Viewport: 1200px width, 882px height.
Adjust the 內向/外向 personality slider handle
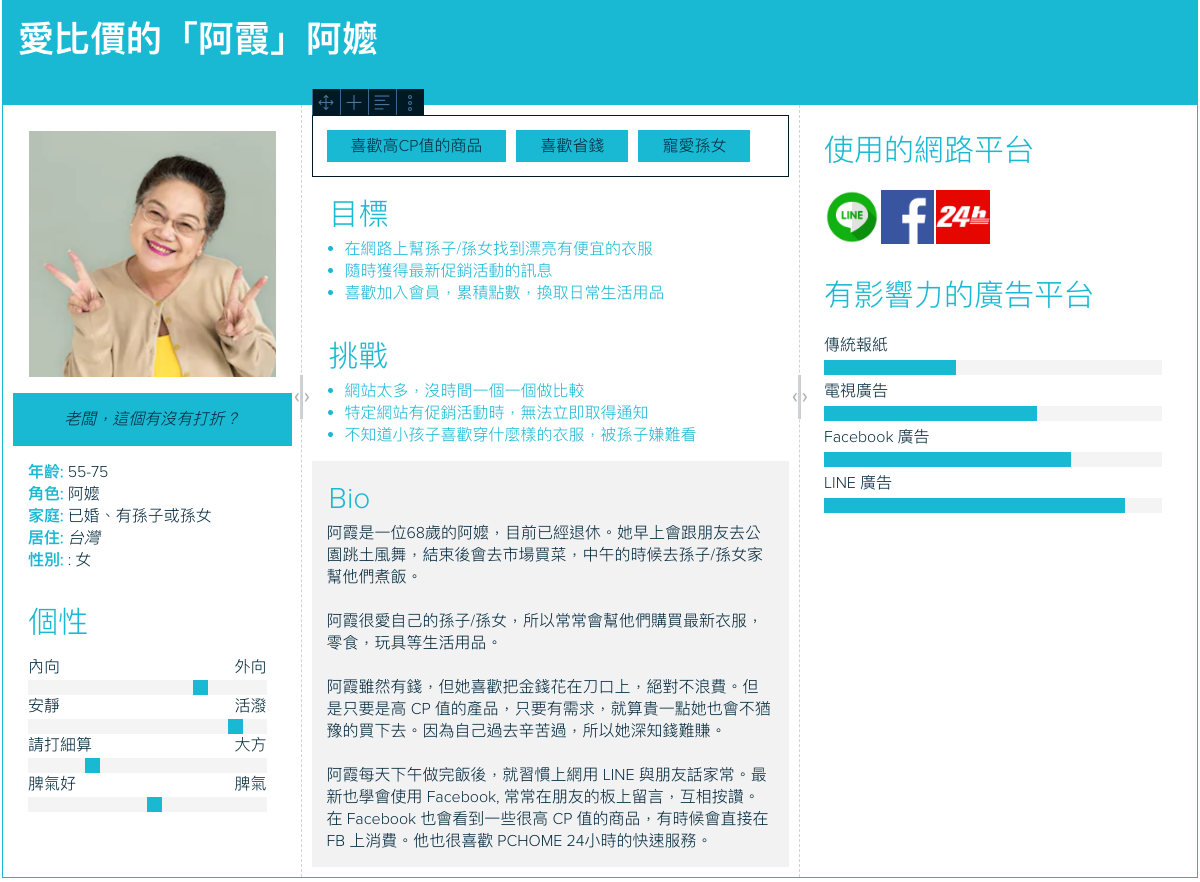click(200, 687)
